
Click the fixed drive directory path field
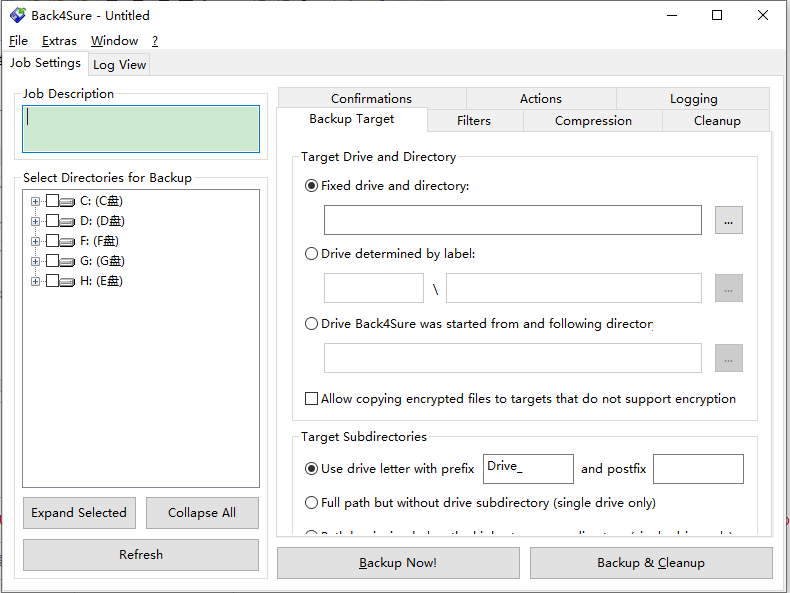pyautogui.click(x=512, y=220)
